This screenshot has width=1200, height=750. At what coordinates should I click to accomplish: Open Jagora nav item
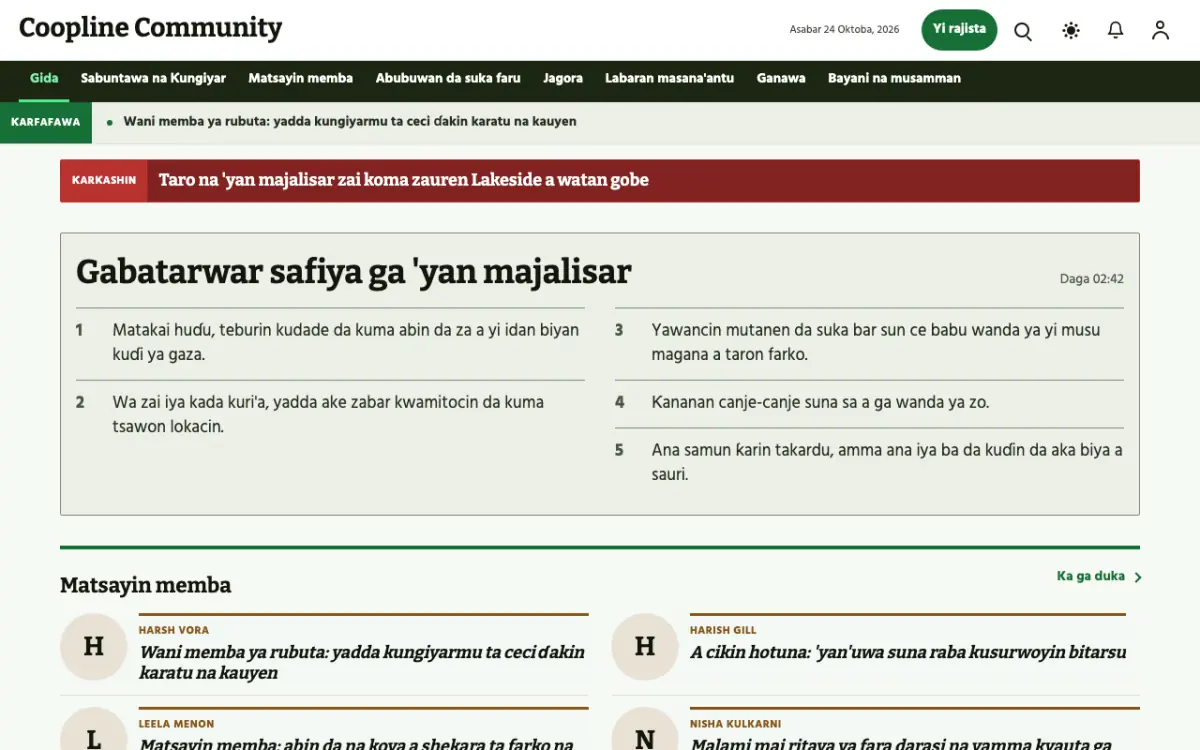pyautogui.click(x=563, y=78)
